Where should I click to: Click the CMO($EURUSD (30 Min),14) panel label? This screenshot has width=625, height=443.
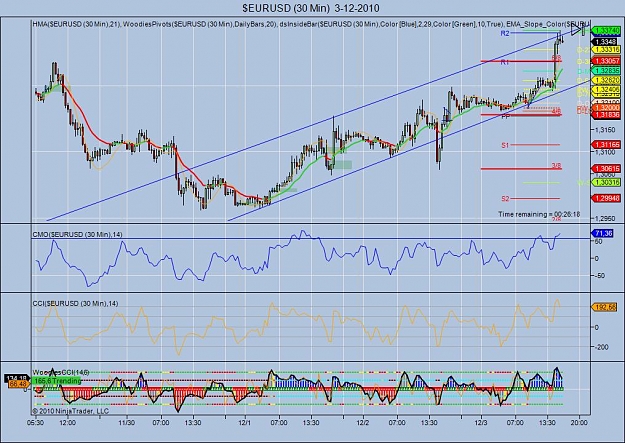pos(77,234)
